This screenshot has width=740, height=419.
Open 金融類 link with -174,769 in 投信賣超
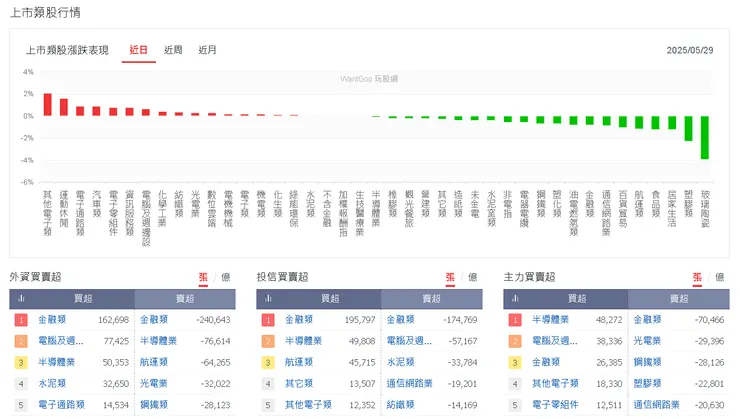pos(401,319)
